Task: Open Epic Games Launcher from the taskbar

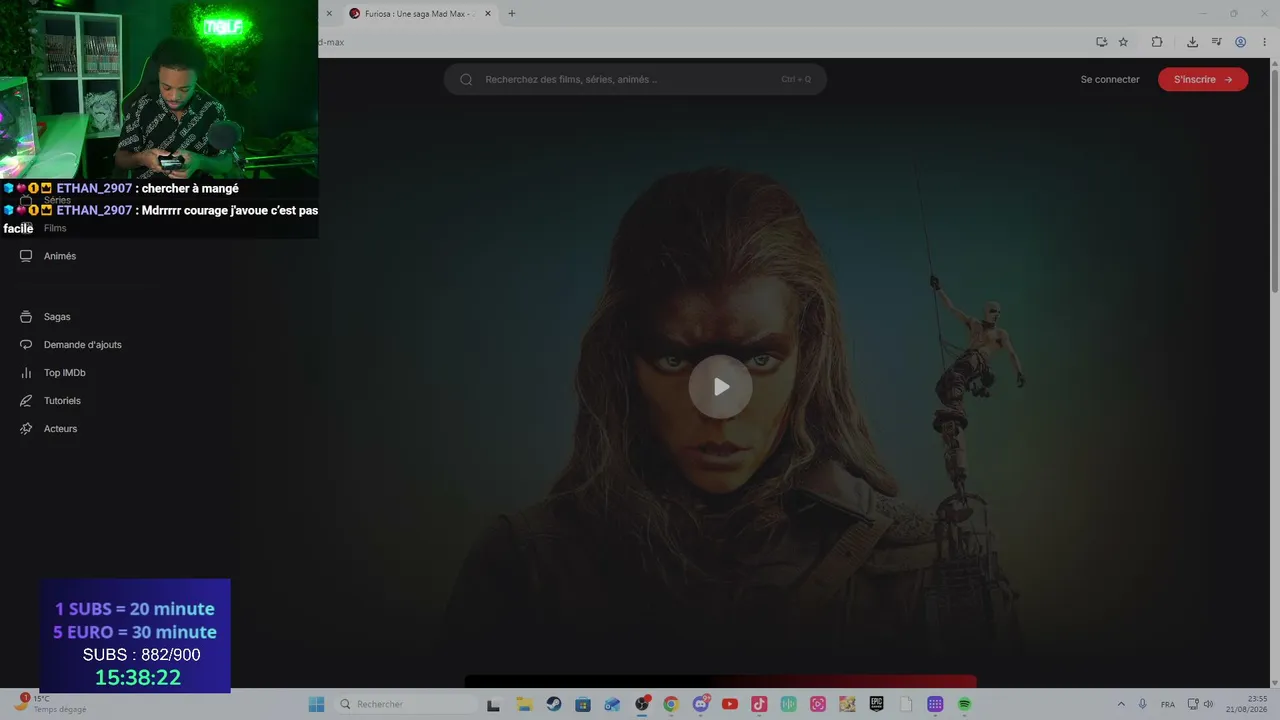Action: (x=877, y=704)
